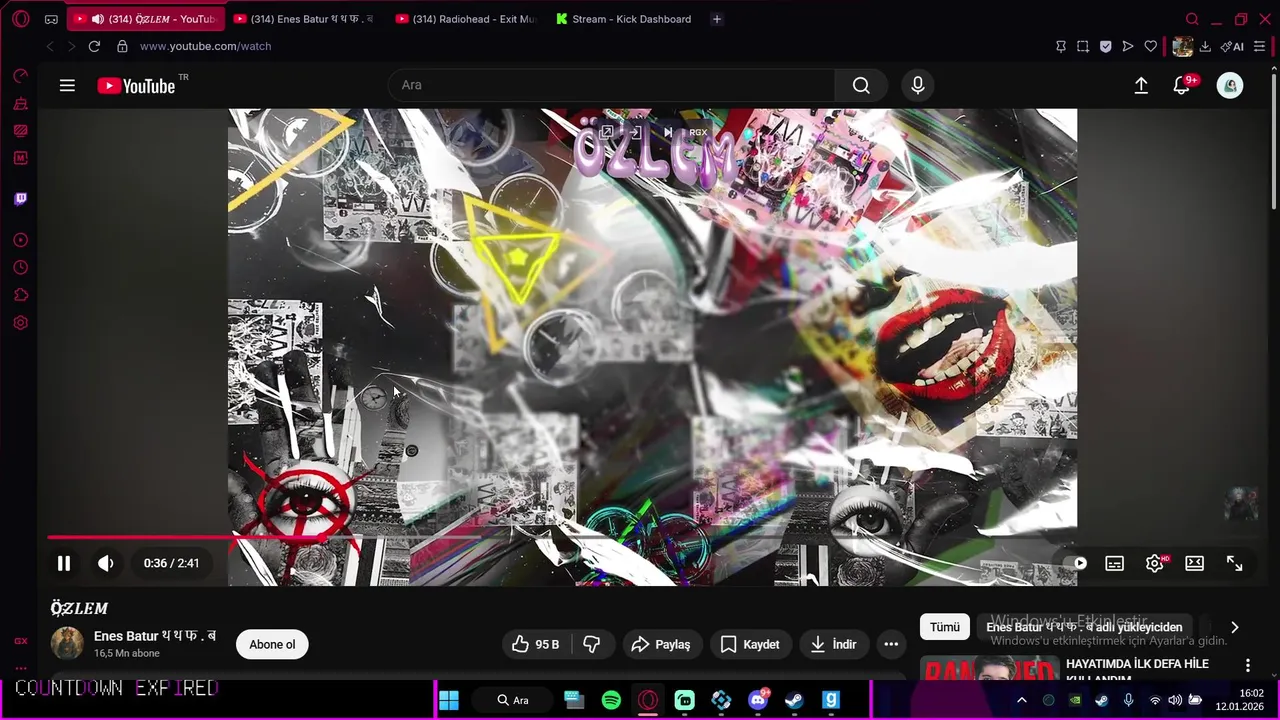Reload the current YouTube page

point(94,46)
